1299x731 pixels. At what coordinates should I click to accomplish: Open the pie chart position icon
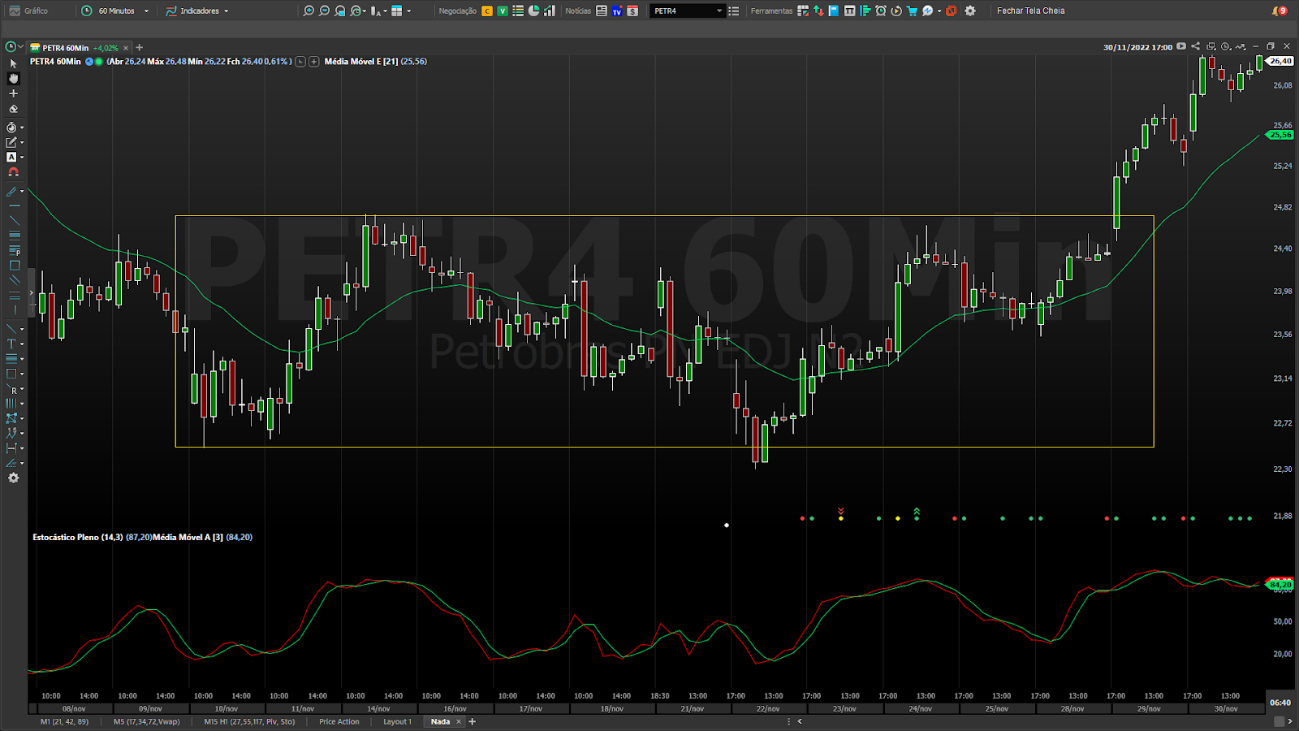click(x=533, y=11)
